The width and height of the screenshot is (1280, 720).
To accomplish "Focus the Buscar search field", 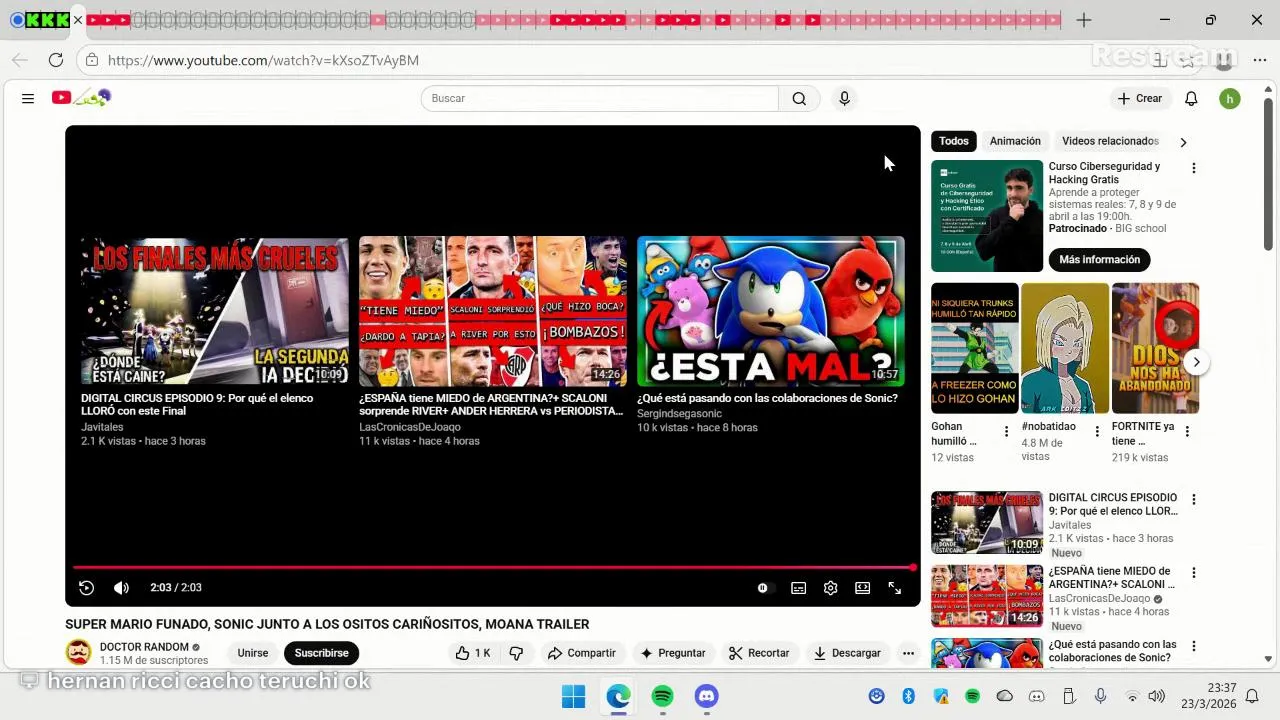I will [599, 98].
